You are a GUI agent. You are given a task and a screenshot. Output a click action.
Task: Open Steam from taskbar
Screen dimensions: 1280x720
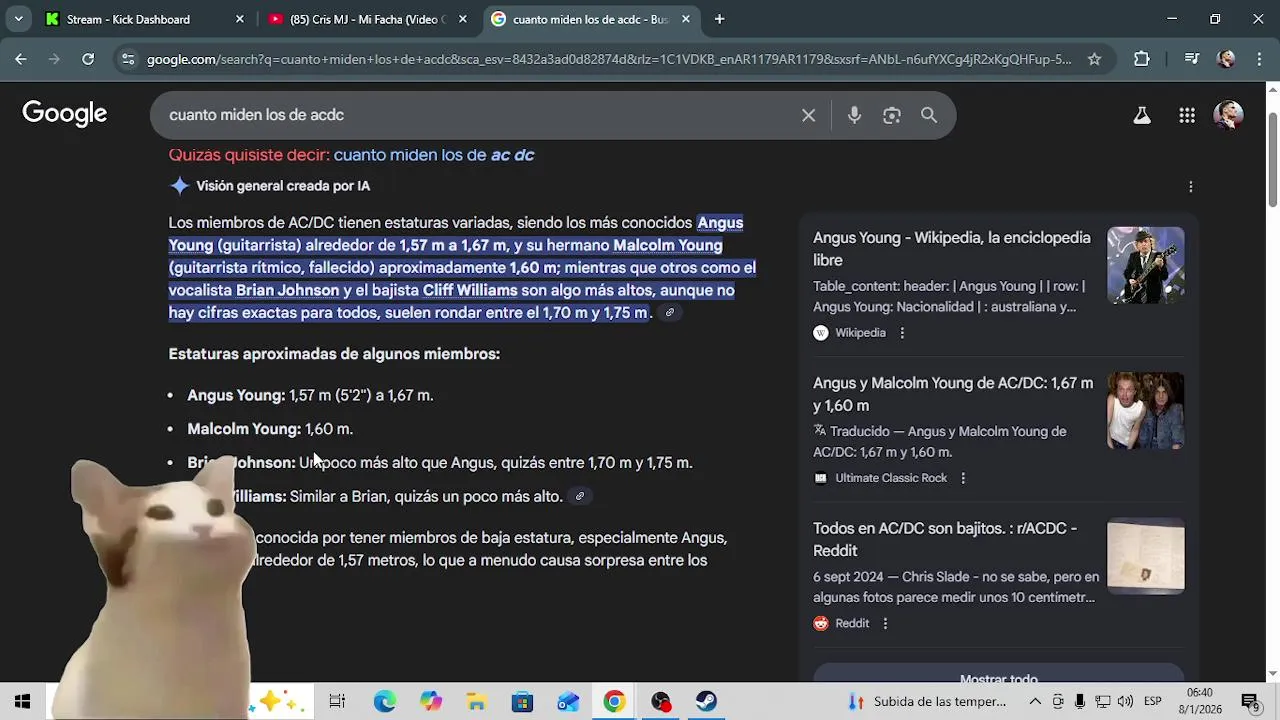pyautogui.click(x=706, y=701)
